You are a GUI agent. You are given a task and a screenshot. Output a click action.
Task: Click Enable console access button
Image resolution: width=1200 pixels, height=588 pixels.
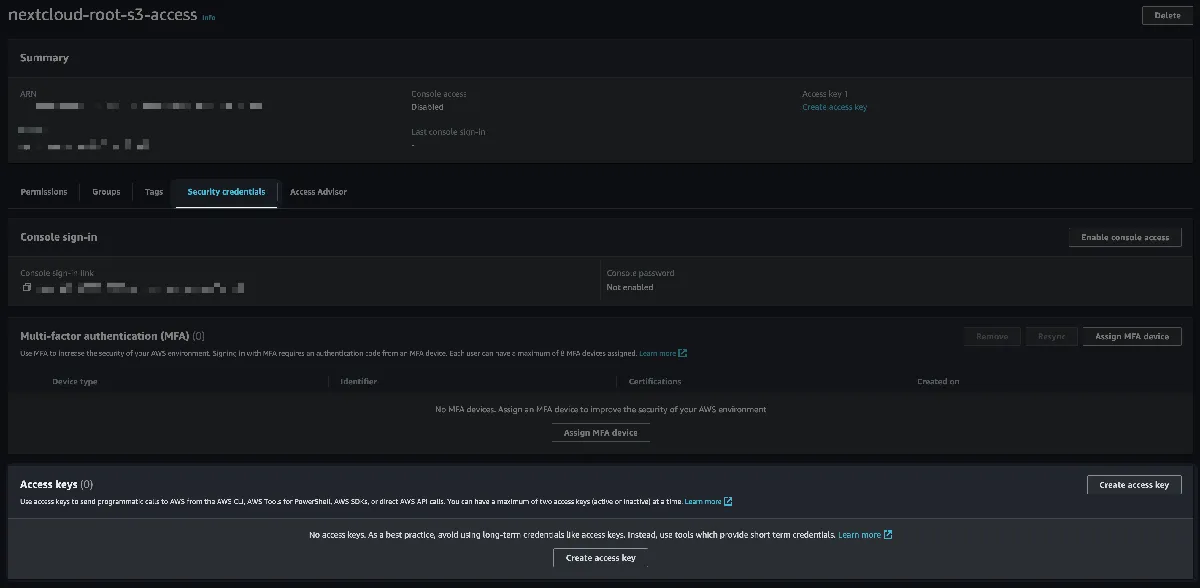[1125, 237]
